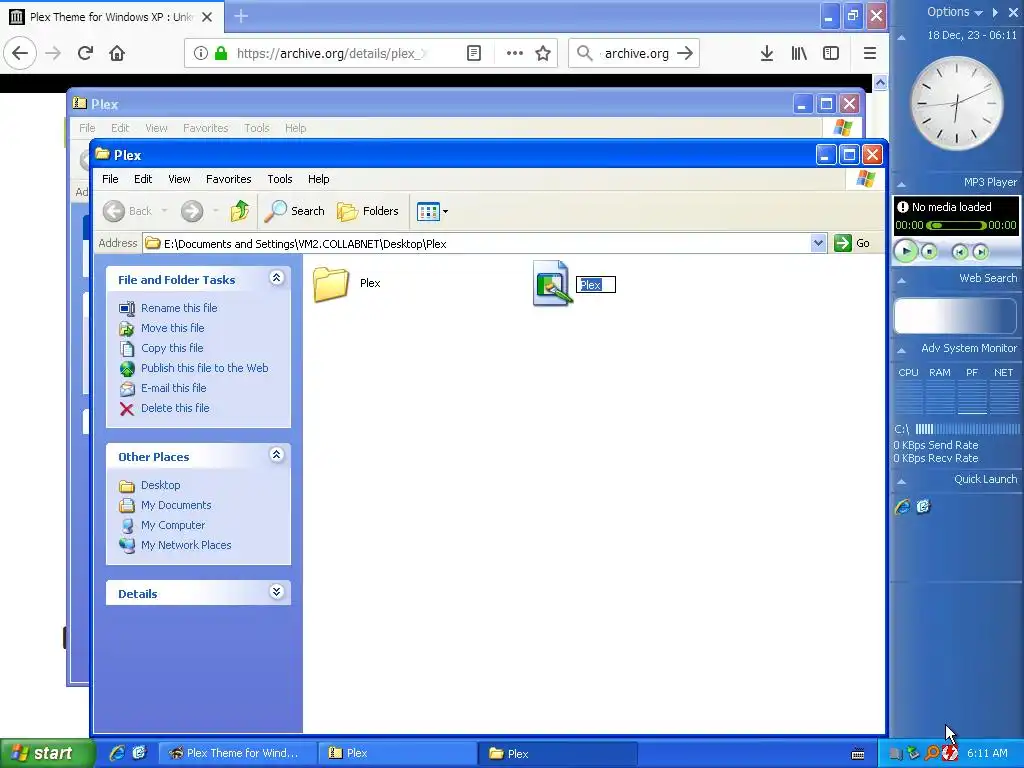This screenshot has height=768, width=1024.
Task: Click the Forward arrow in the Explorer toolbar
Action: 191,211
